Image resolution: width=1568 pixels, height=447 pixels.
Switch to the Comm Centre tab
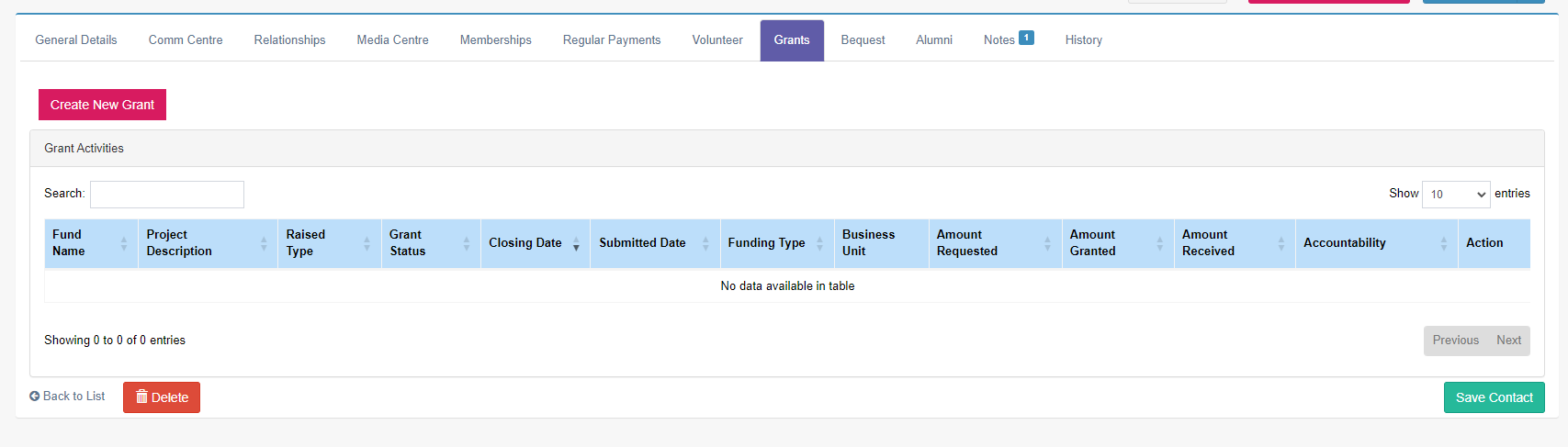186,40
